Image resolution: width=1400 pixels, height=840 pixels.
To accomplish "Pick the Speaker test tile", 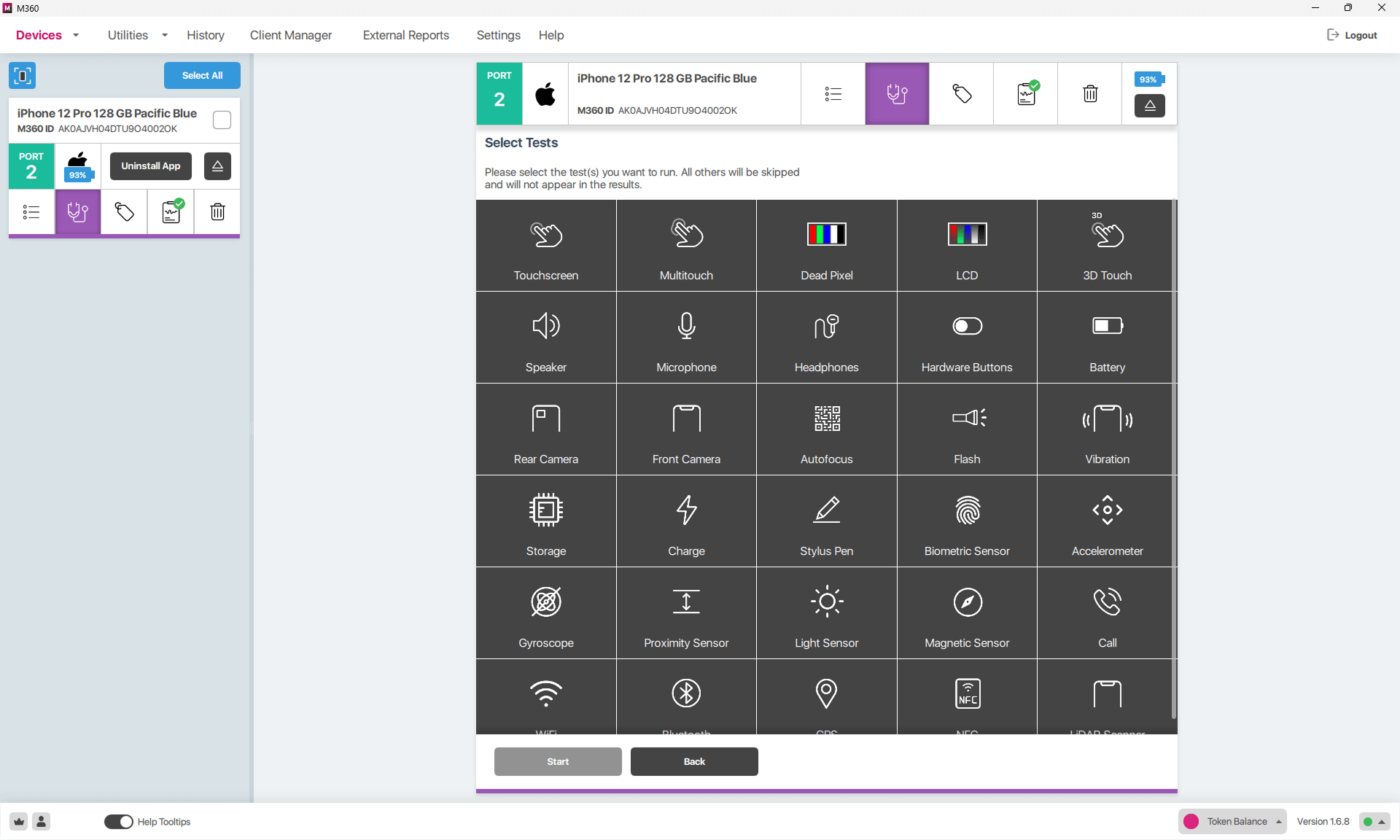I will pos(546,338).
